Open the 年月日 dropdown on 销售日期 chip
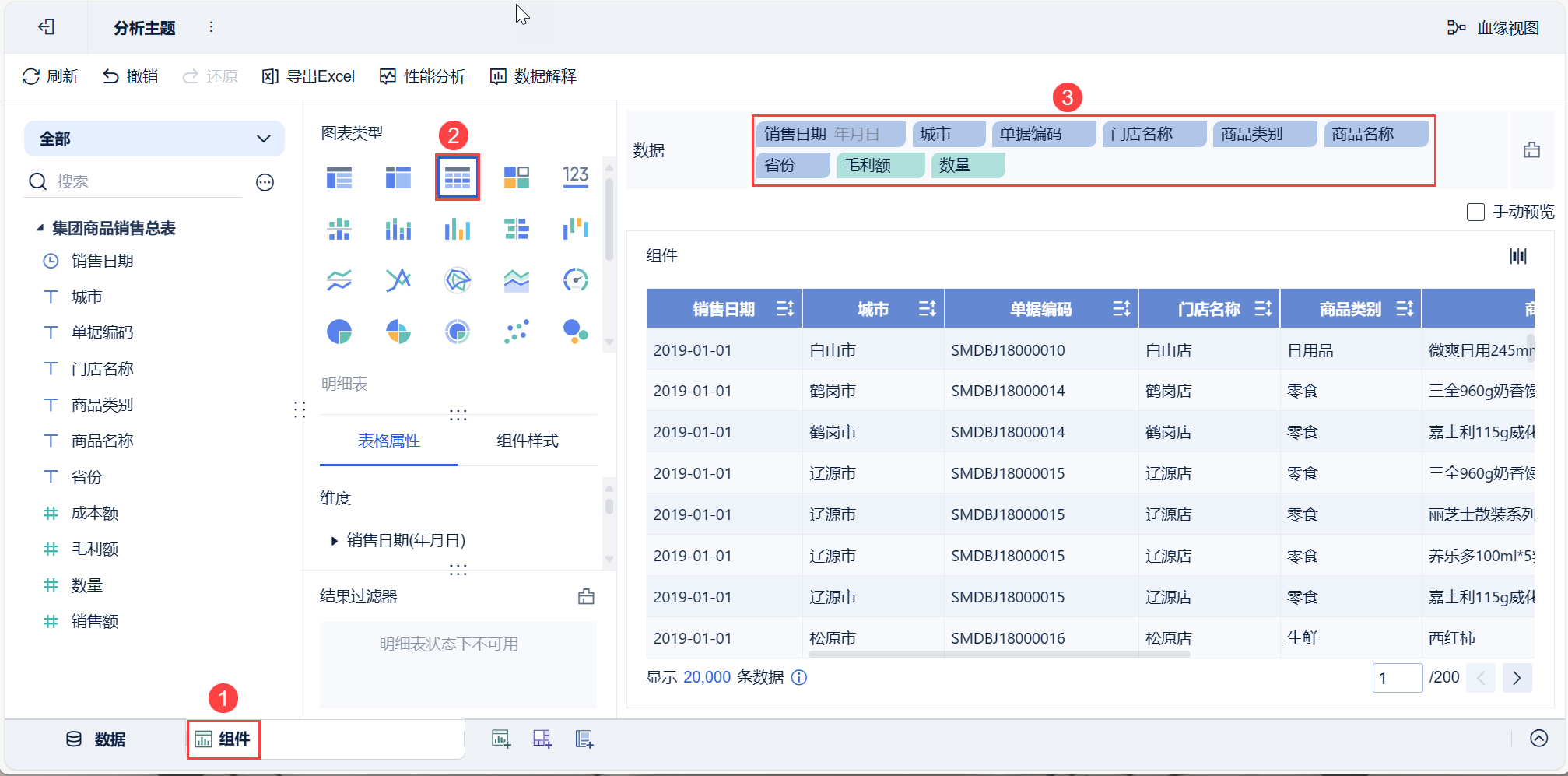1568x776 pixels. pos(857,134)
